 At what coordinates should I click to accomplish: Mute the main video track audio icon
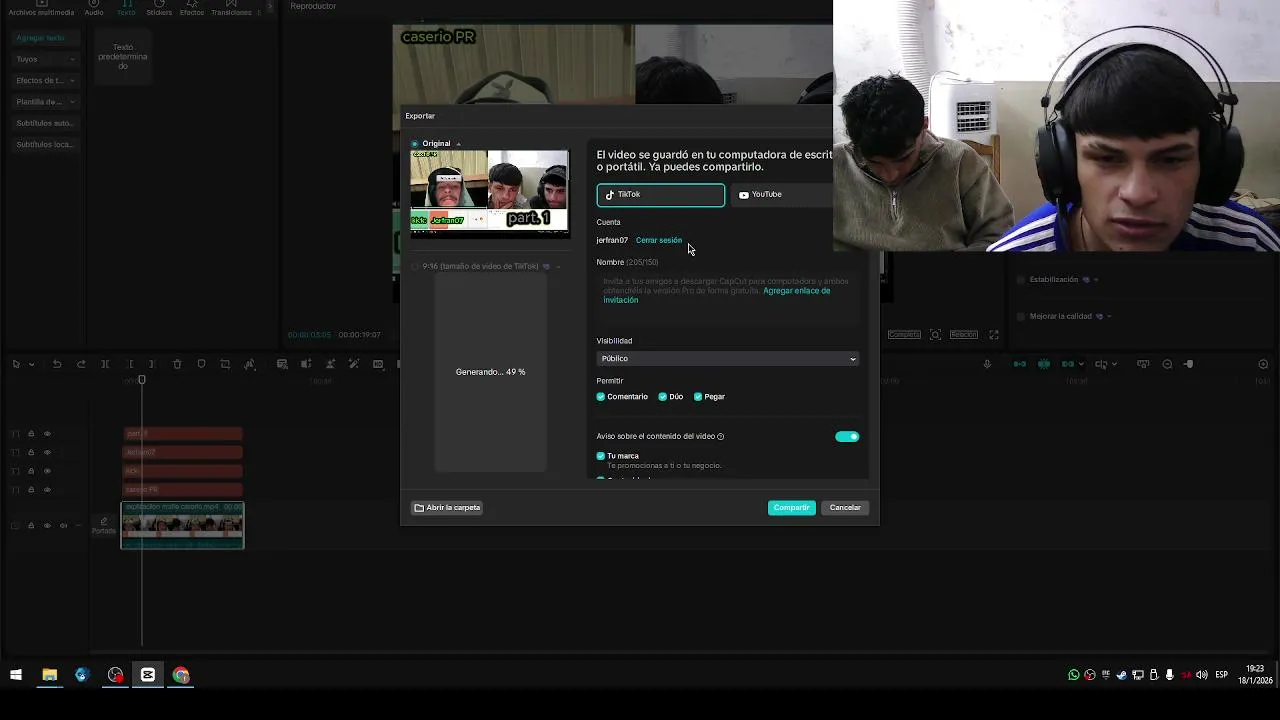click(x=63, y=526)
